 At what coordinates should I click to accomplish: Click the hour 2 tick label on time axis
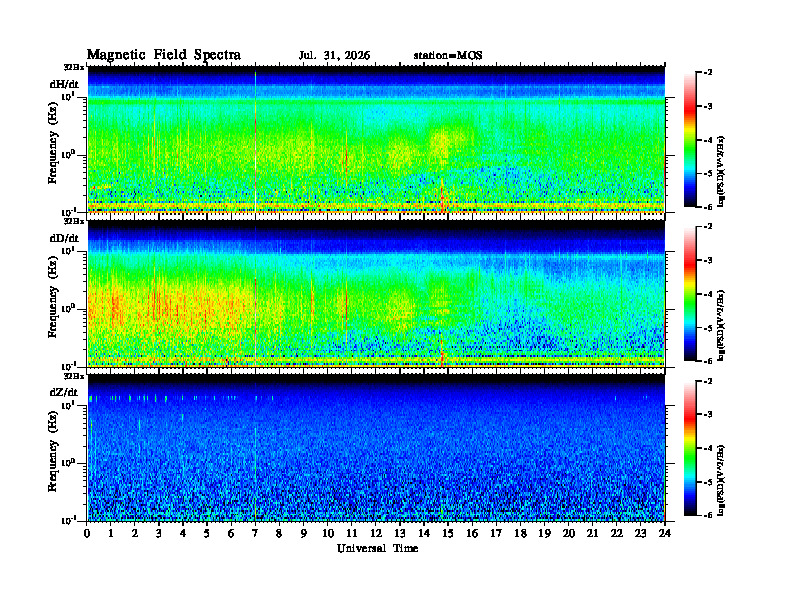click(135, 534)
